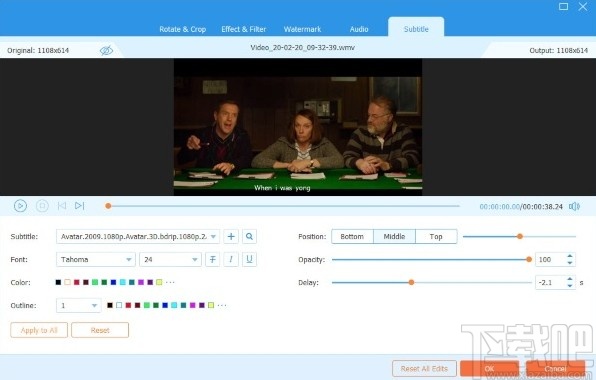Image resolution: width=596 pixels, height=380 pixels.
Task: Decrease Opacity value with down arrow
Action: (569, 263)
